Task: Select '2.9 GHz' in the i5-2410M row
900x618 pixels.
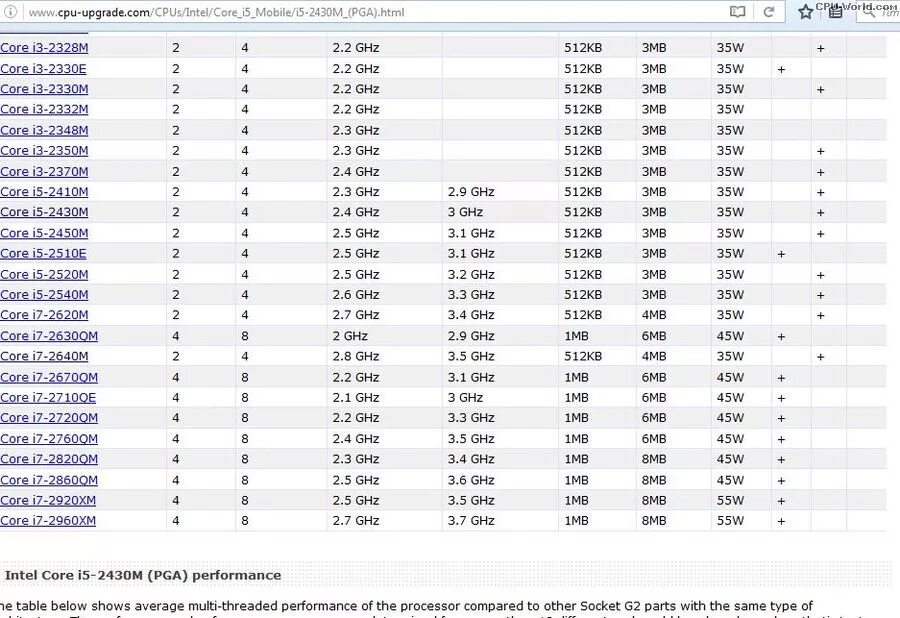Action: click(471, 192)
